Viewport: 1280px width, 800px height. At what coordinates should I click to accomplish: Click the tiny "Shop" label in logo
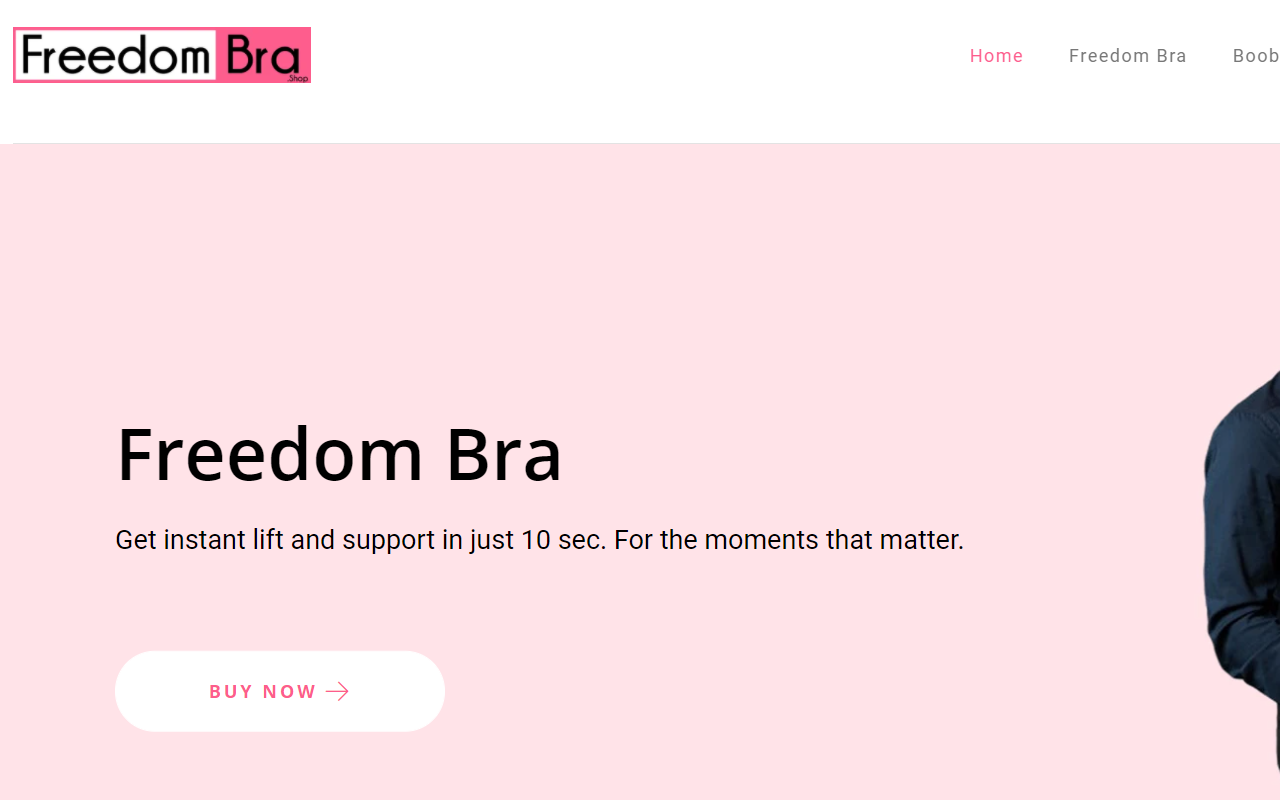298,78
